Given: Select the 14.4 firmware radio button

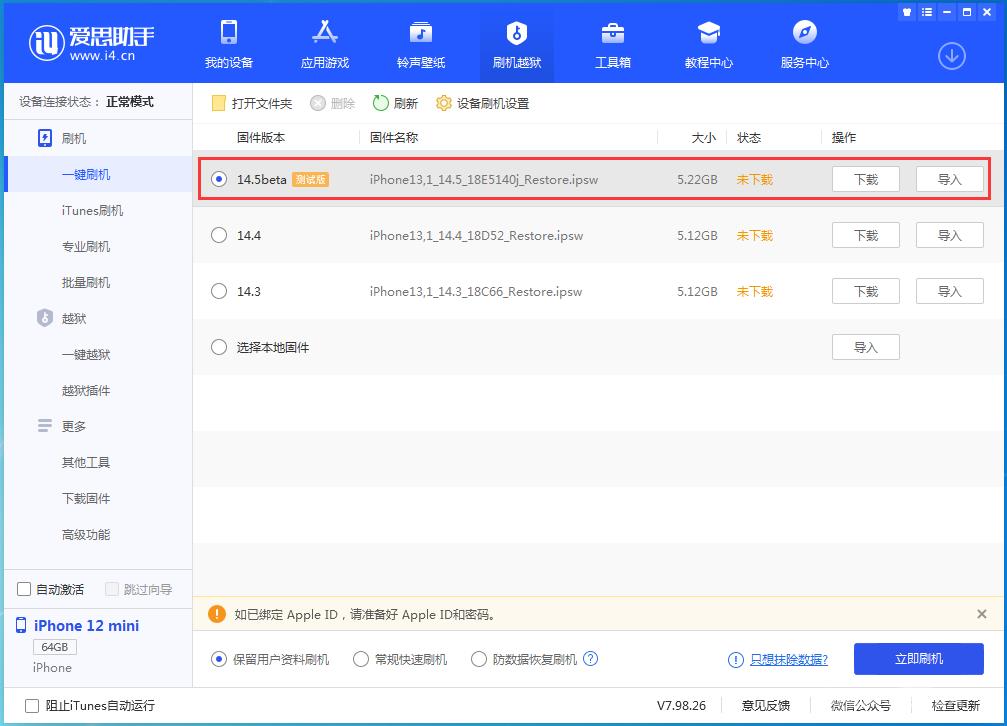Looking at the screenshot, I should pyautogui.click(x=218, y=235).
